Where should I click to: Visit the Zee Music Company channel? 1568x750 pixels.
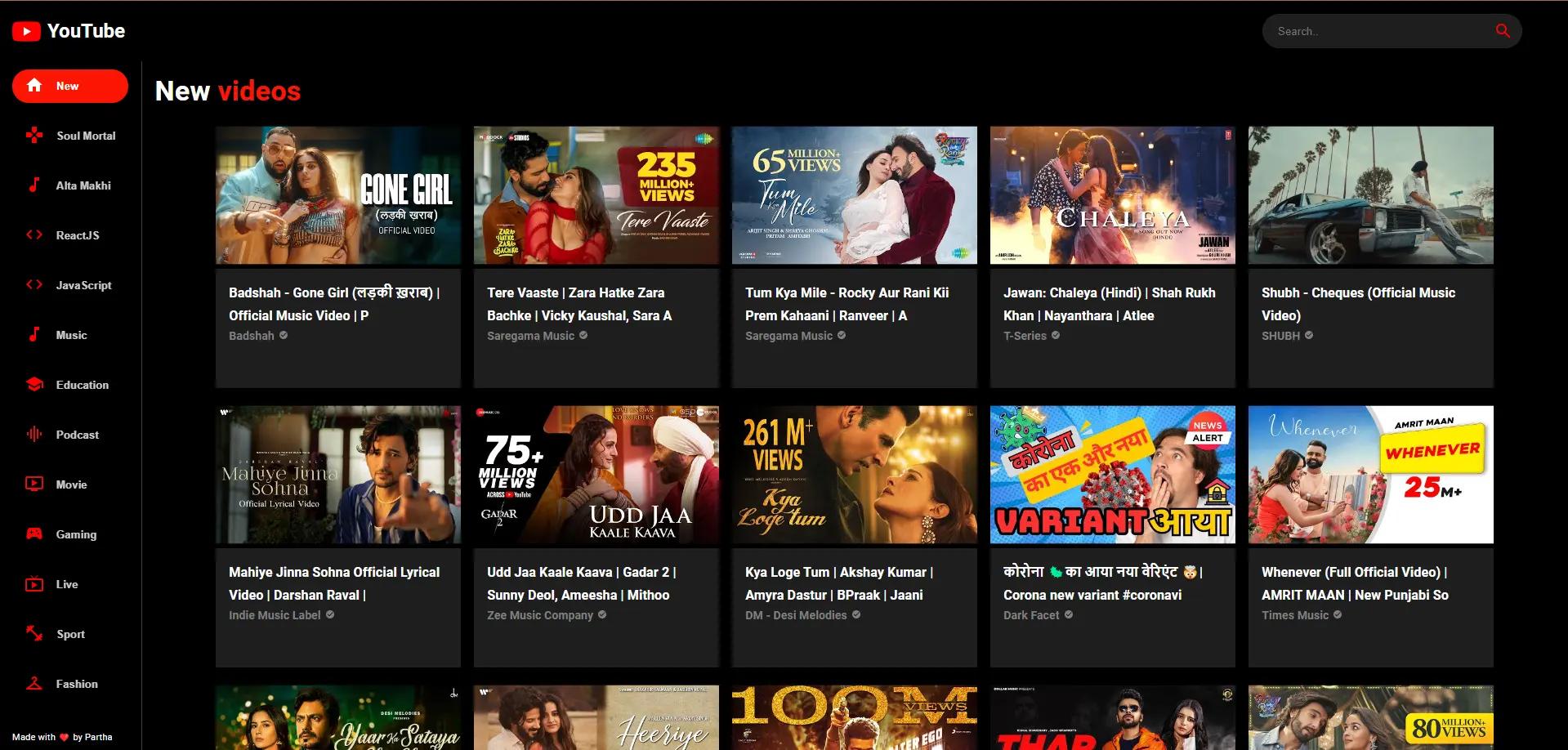pyautogui.click(x=540, y=615)
